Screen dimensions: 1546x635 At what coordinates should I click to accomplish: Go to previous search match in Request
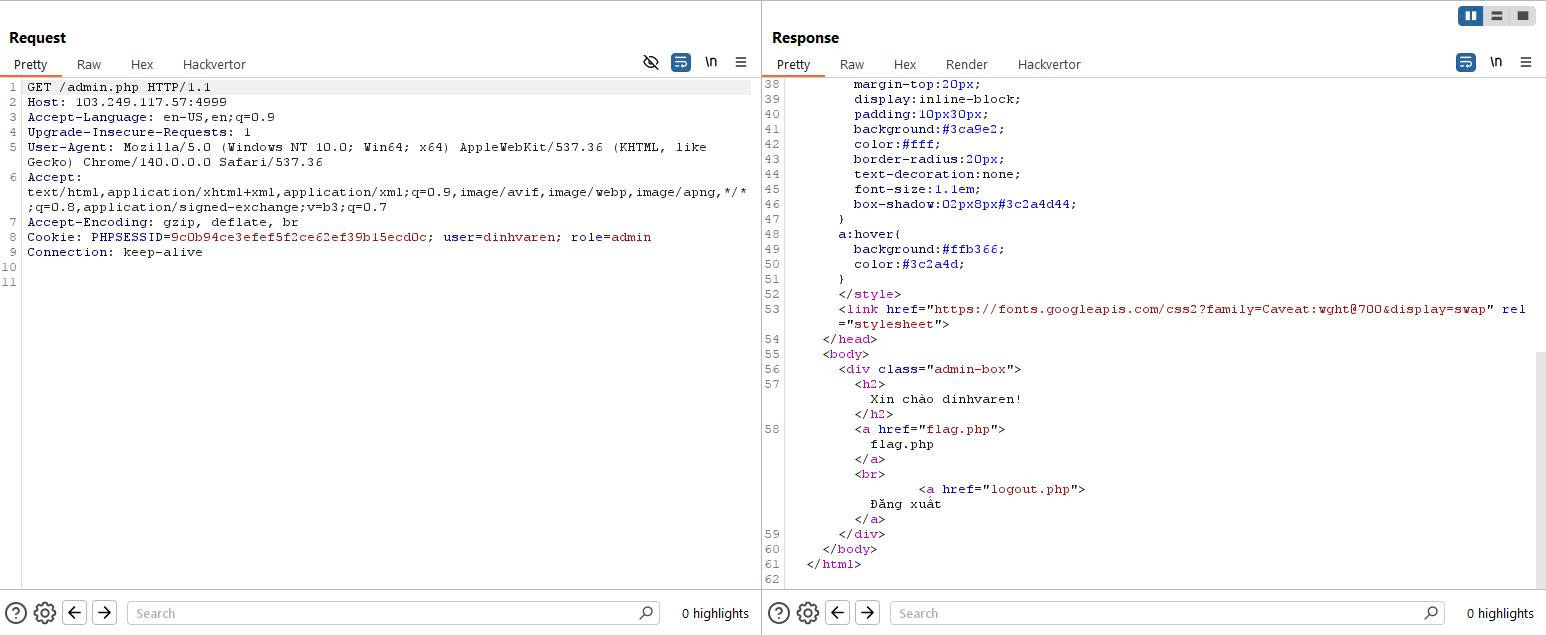pyautogui.click(x=75, y=612)
